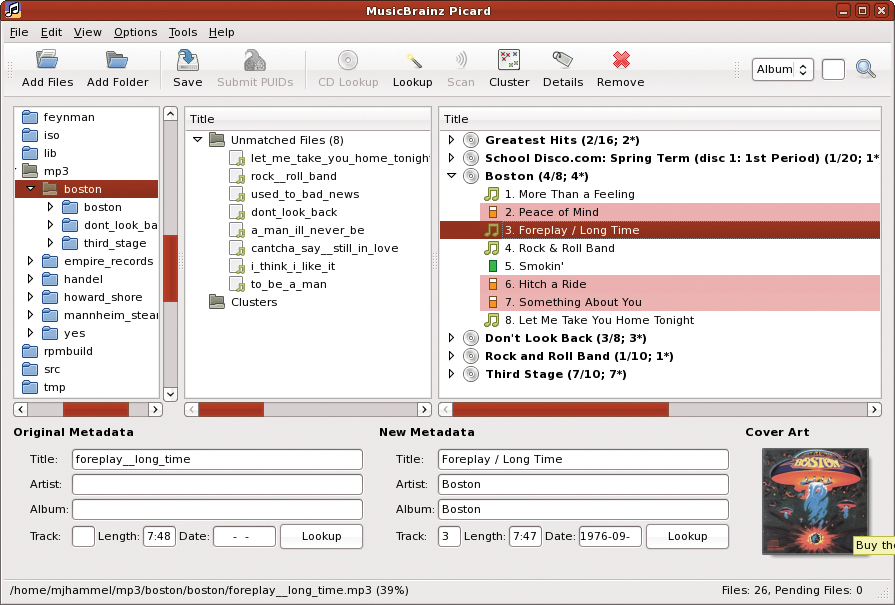This screenshot has width=895, height=605.
Task: Open the View menu
Action: (x=87, y=33)
